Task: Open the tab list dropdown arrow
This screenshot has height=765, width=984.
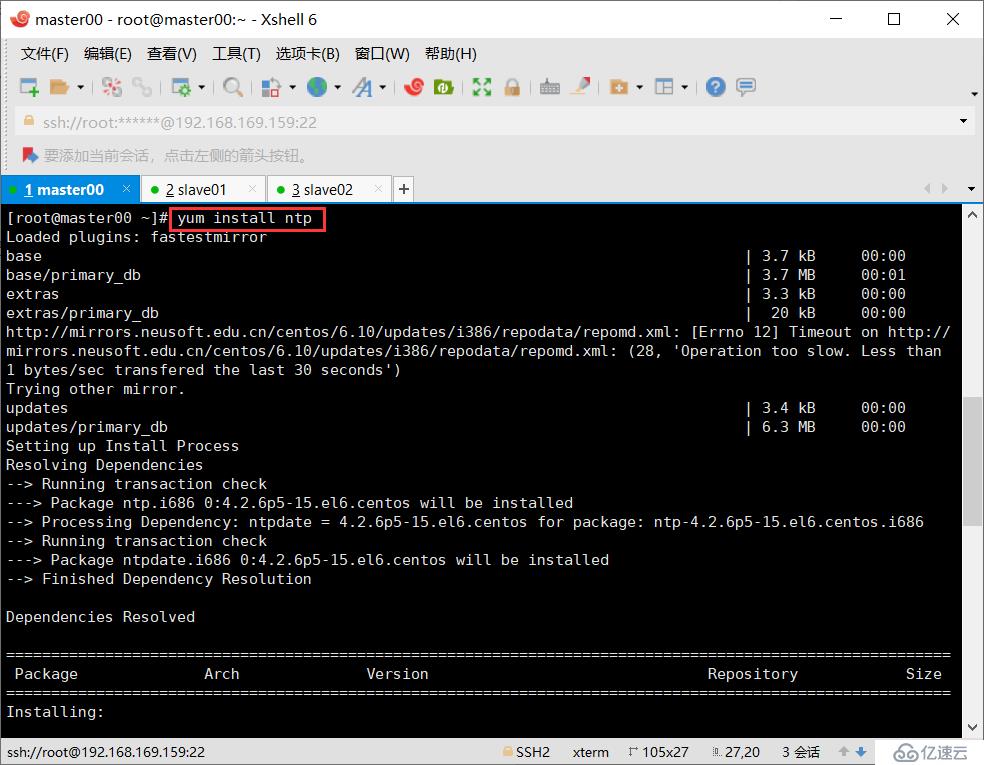Action: (971, 189)
